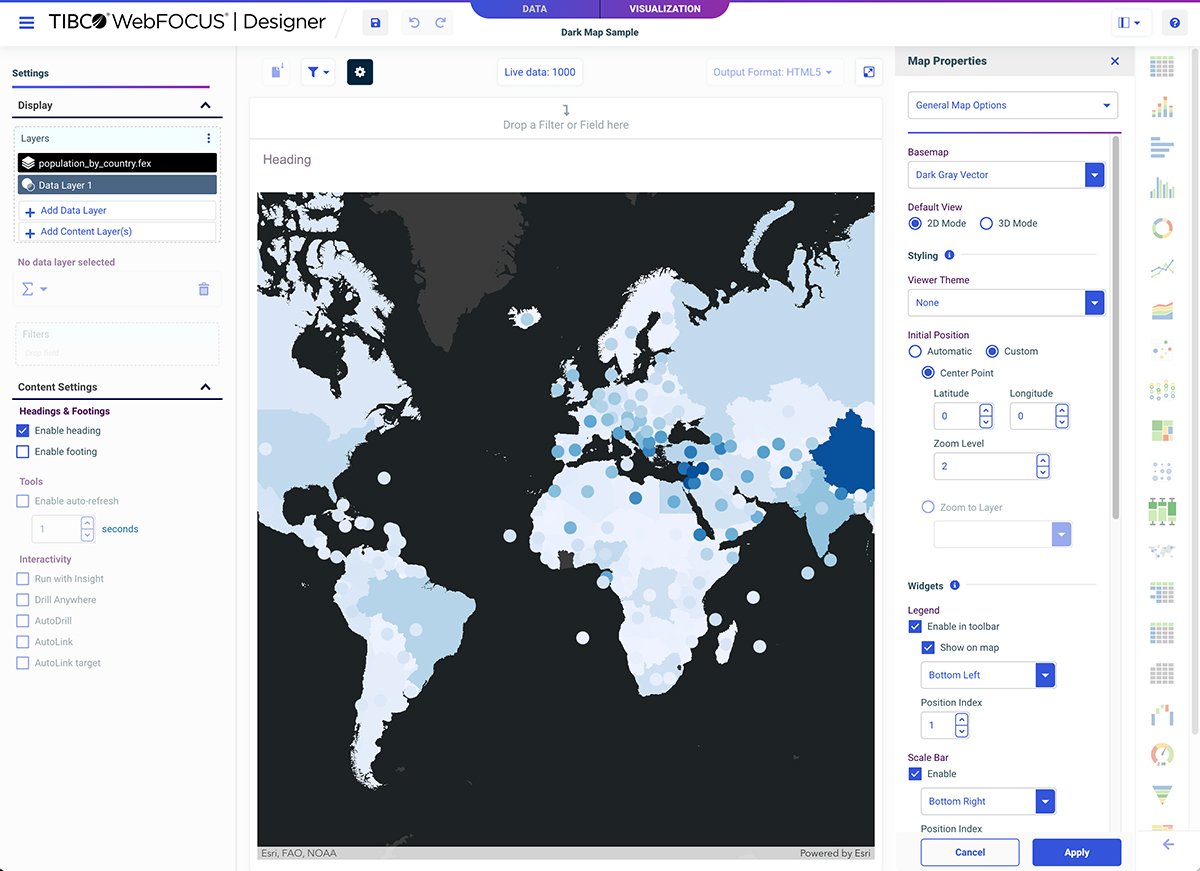Switch to the DATA tab

click(x=533, y=9)
